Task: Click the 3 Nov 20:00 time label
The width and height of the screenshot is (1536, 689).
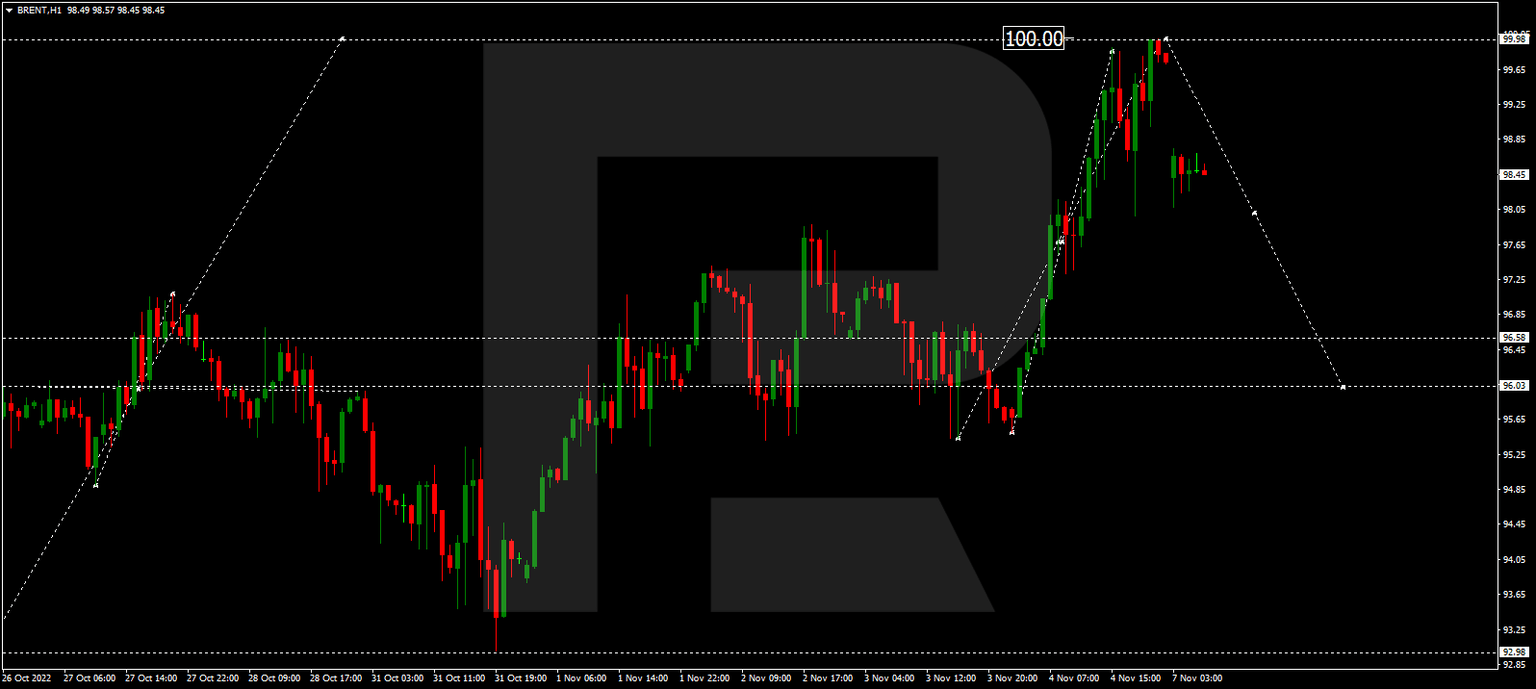Action: point(1013,678)
